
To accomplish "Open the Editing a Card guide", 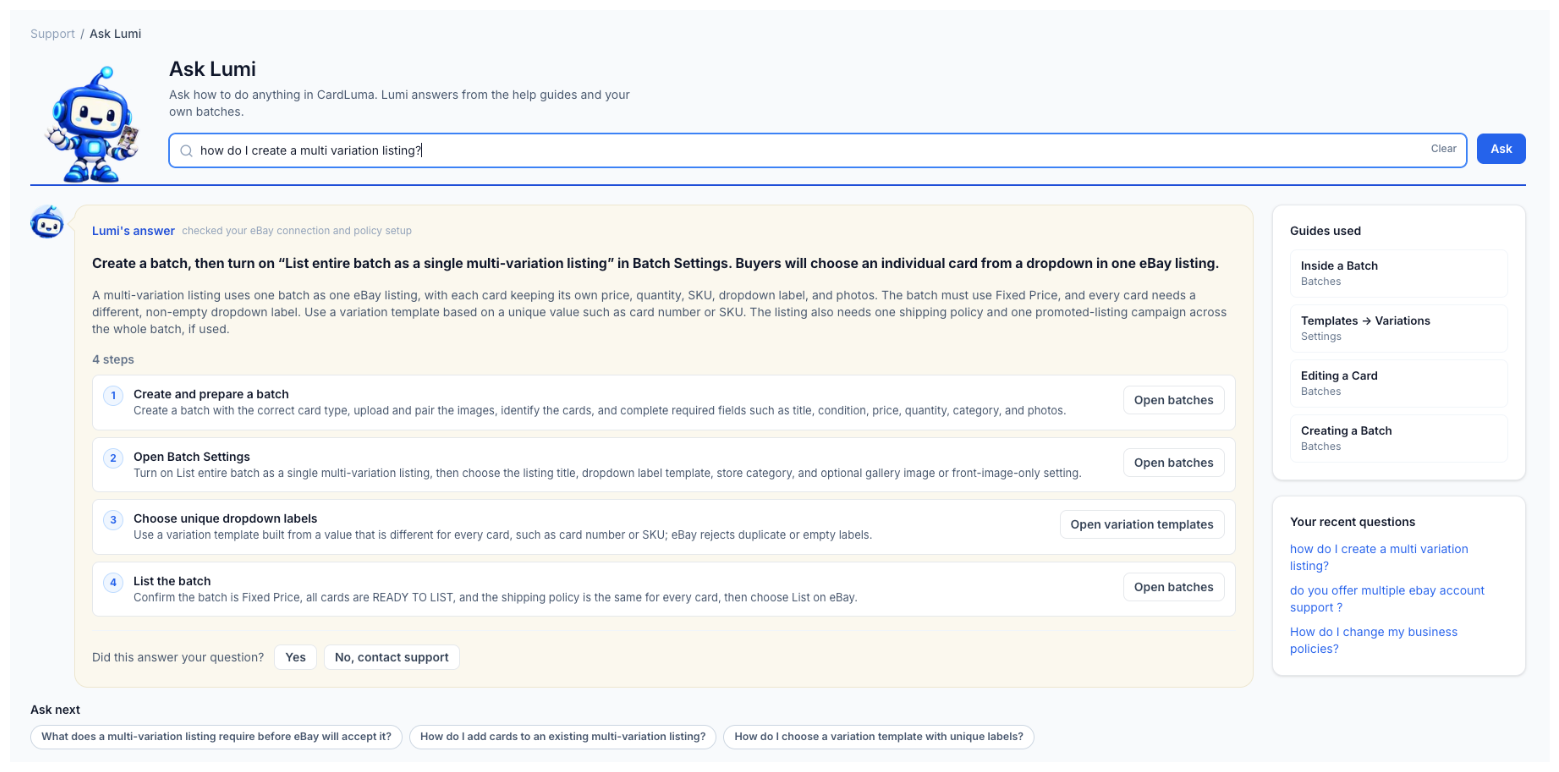I will pos(1399,383).
